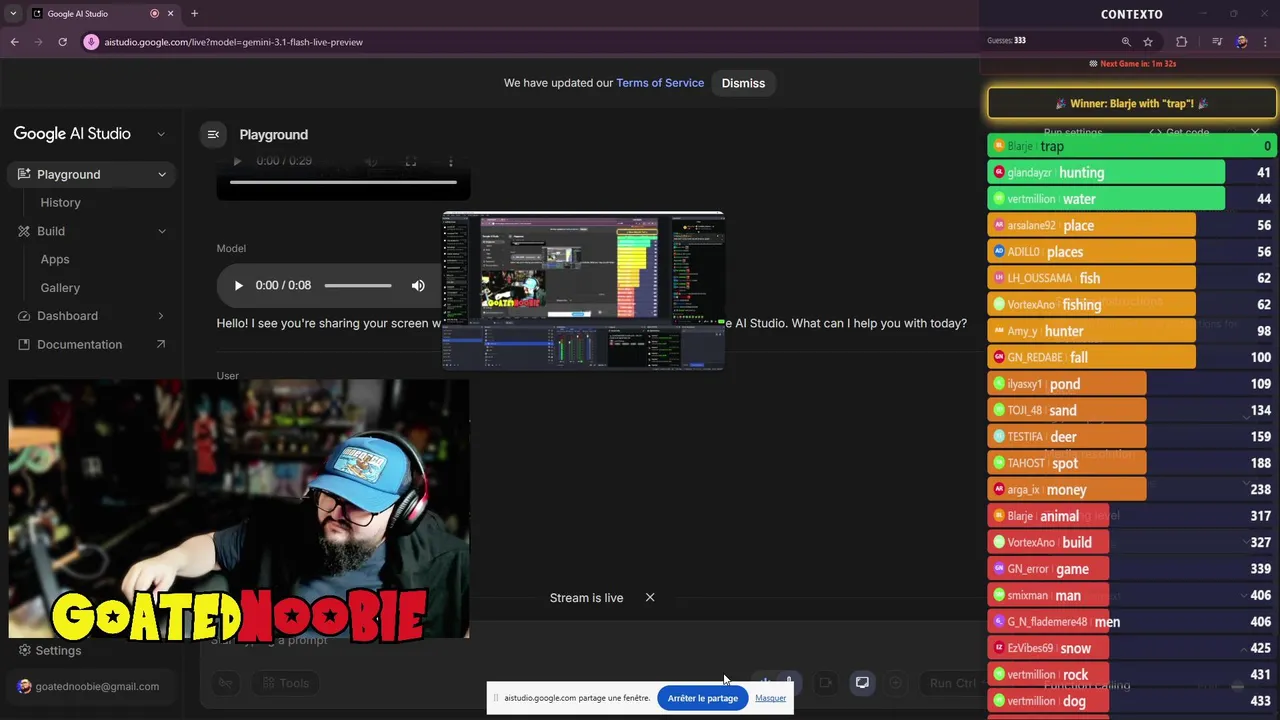Toggle the screen share button

click(862, 683)
